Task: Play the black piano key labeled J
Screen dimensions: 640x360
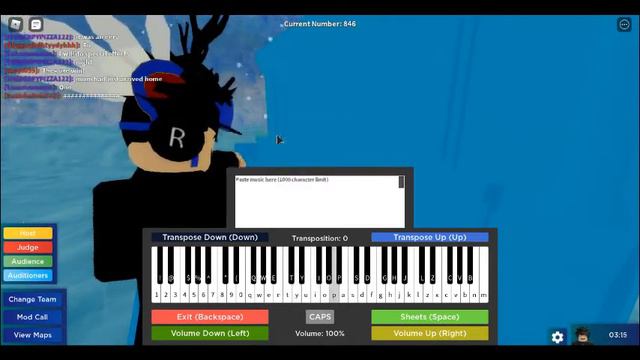Action: (x=404, y=265)
